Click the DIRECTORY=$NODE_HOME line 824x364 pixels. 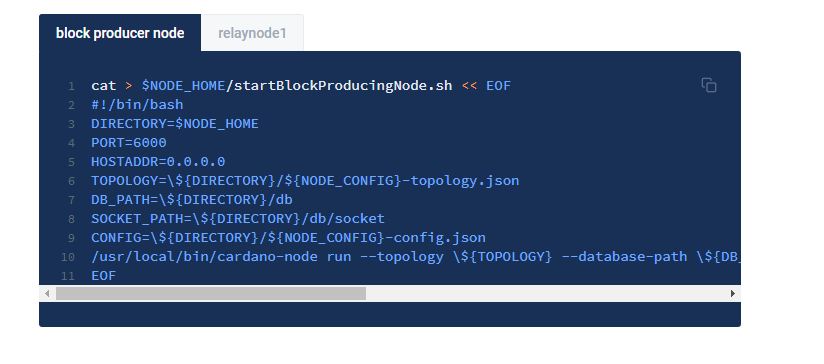click(x=175, y=124)
